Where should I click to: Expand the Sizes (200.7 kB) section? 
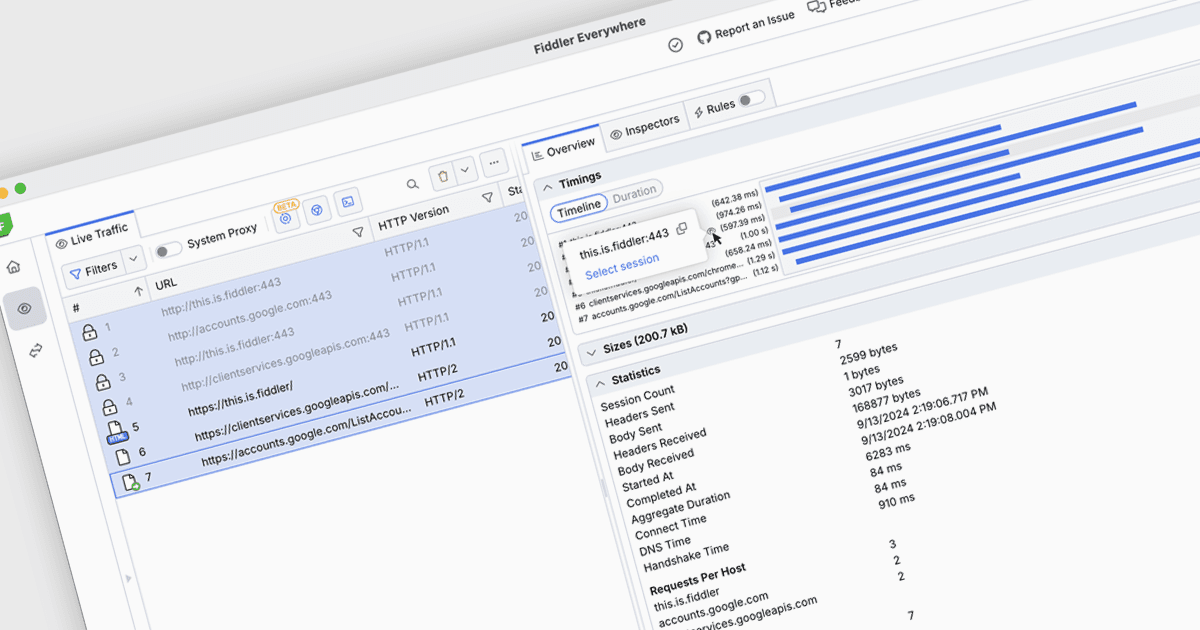pos(590,352)
